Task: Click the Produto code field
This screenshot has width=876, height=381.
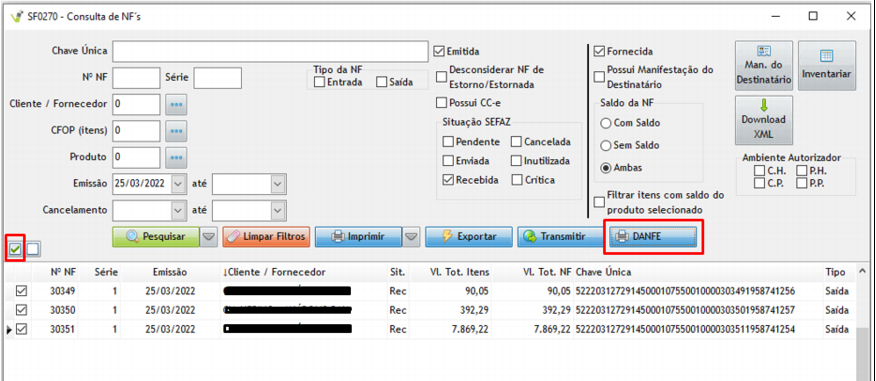Action: coord(136,158)
